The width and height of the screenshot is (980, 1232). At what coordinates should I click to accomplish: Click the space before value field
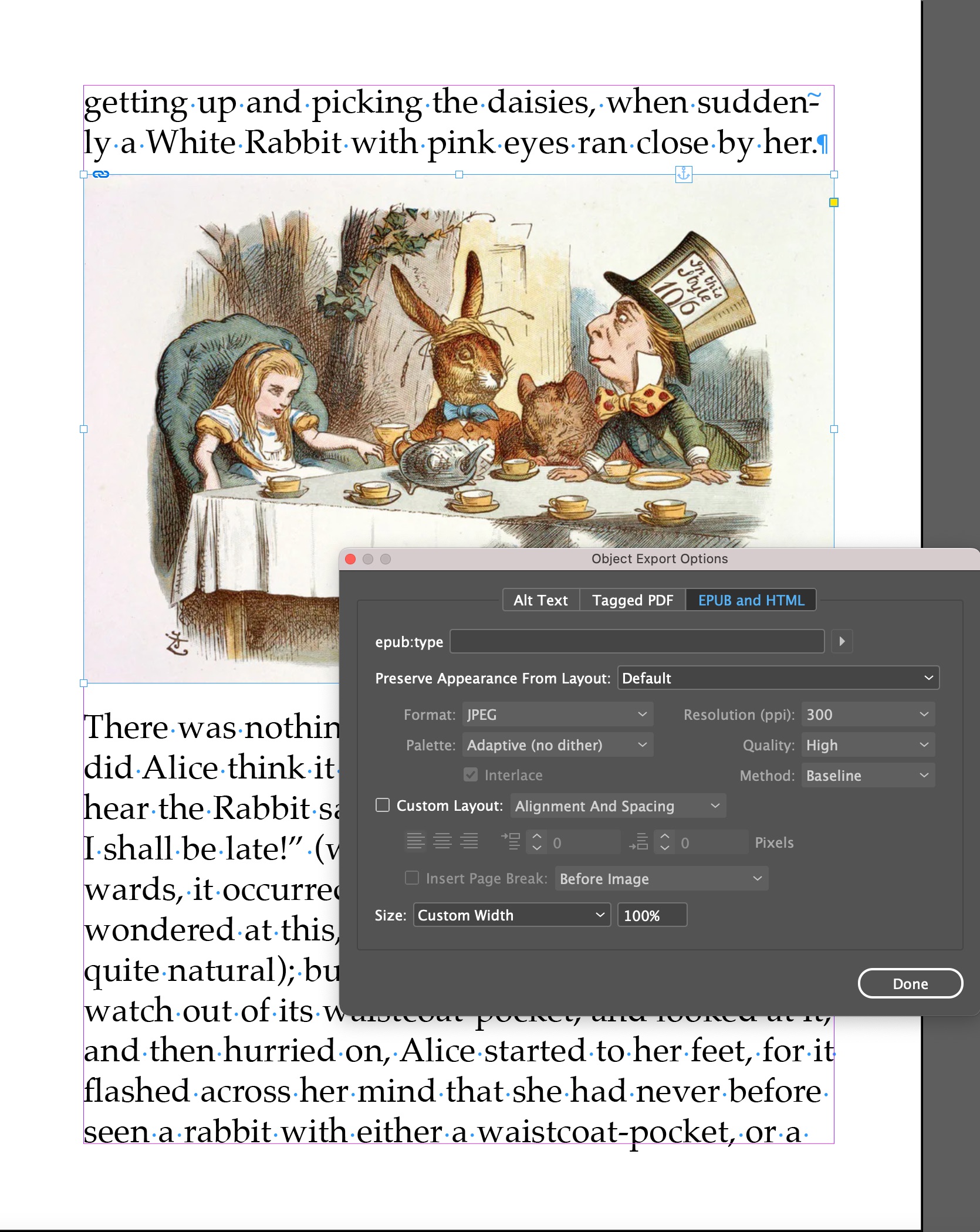(584, 842)
